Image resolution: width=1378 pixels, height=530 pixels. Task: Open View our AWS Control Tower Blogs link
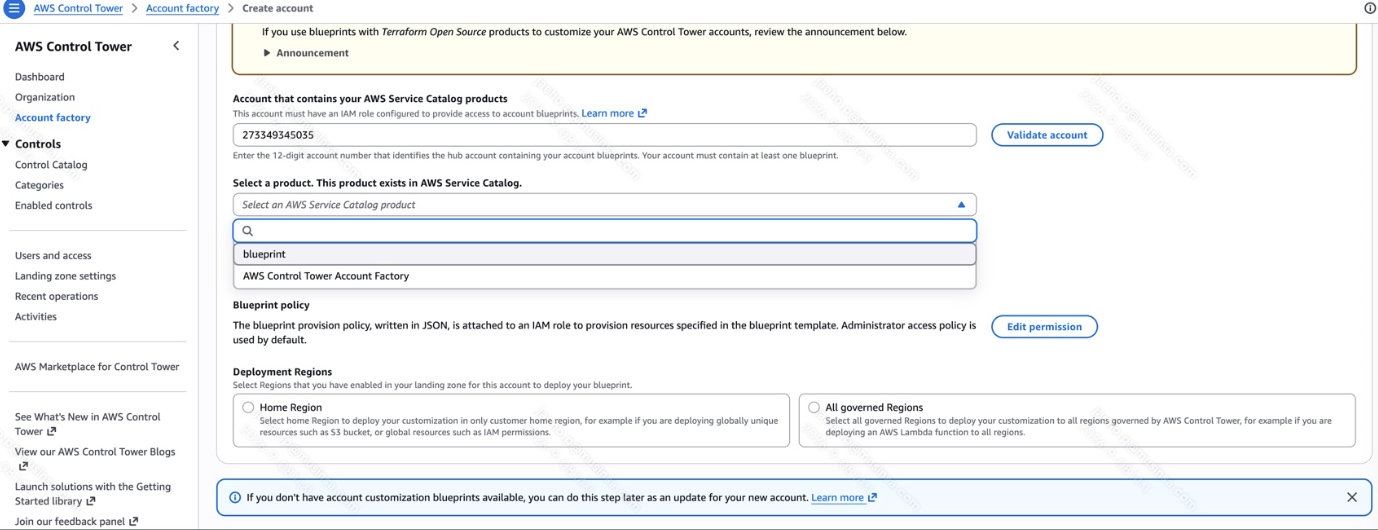point(95,458)
